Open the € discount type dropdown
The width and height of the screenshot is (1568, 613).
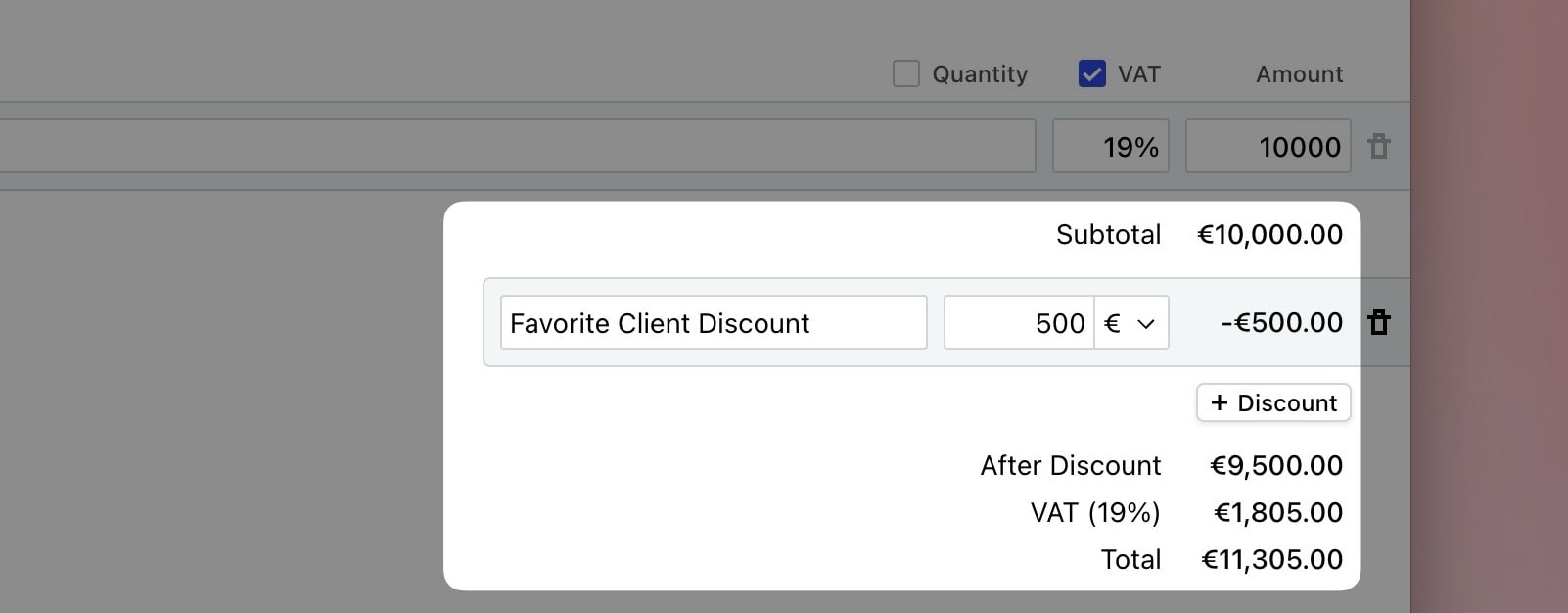(x=1131, y=323)
